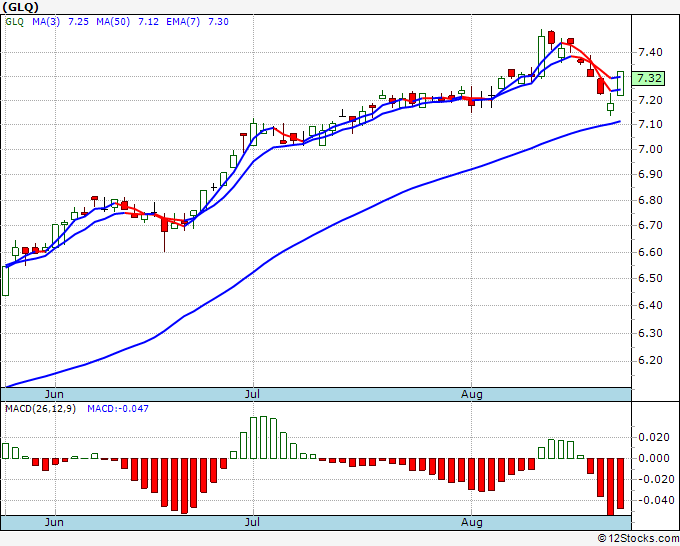
Task: Click the 7.00 price axis label
Action: pyautogui.click(x=650, y=149)
